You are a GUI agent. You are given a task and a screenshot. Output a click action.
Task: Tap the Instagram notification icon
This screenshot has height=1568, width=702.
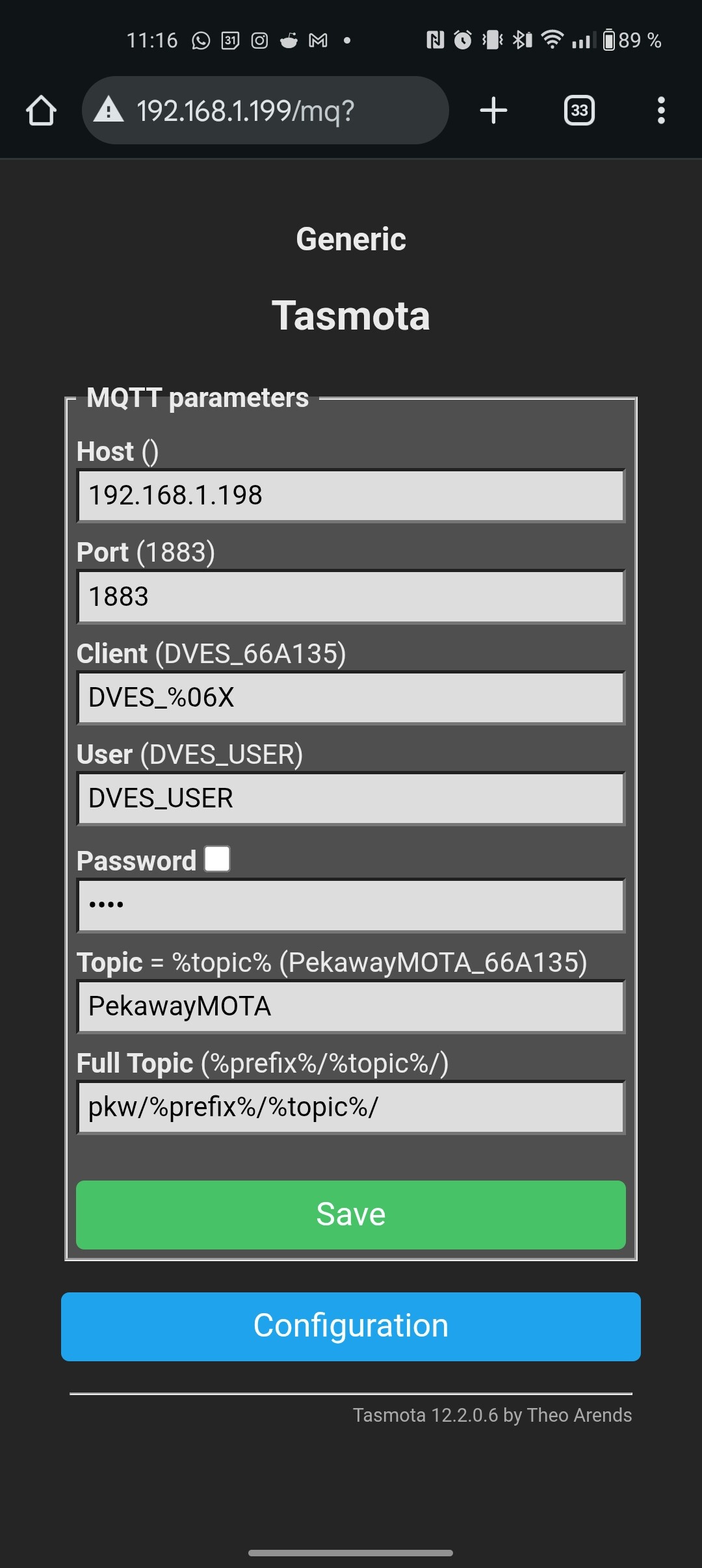pos(259,41)
